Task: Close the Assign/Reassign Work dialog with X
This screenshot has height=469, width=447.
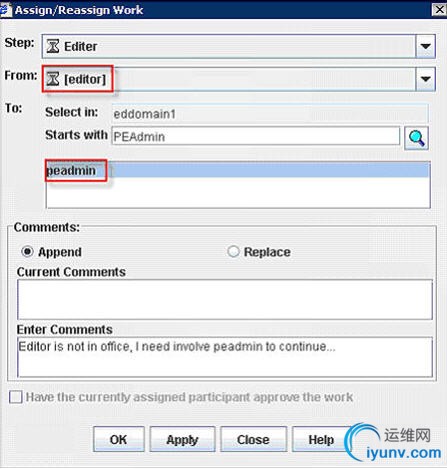Action: point(439,10)
